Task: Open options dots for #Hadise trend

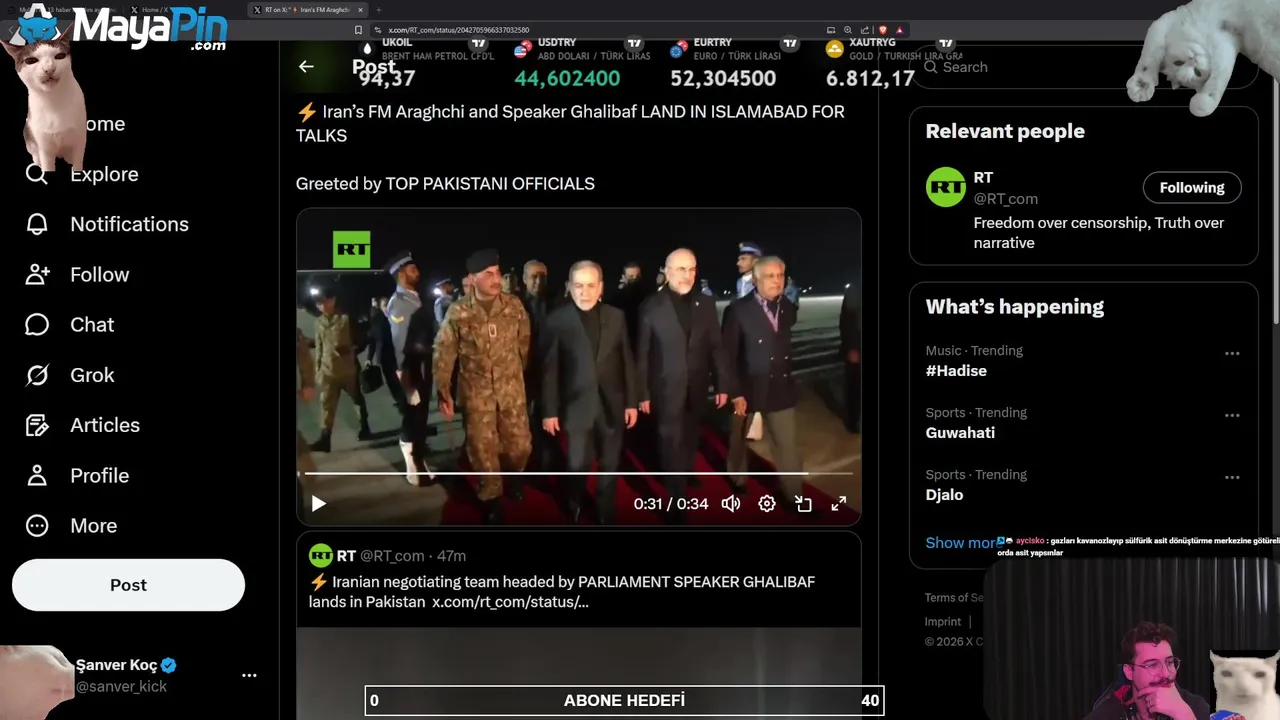Action: click(x=1232, y=353)
